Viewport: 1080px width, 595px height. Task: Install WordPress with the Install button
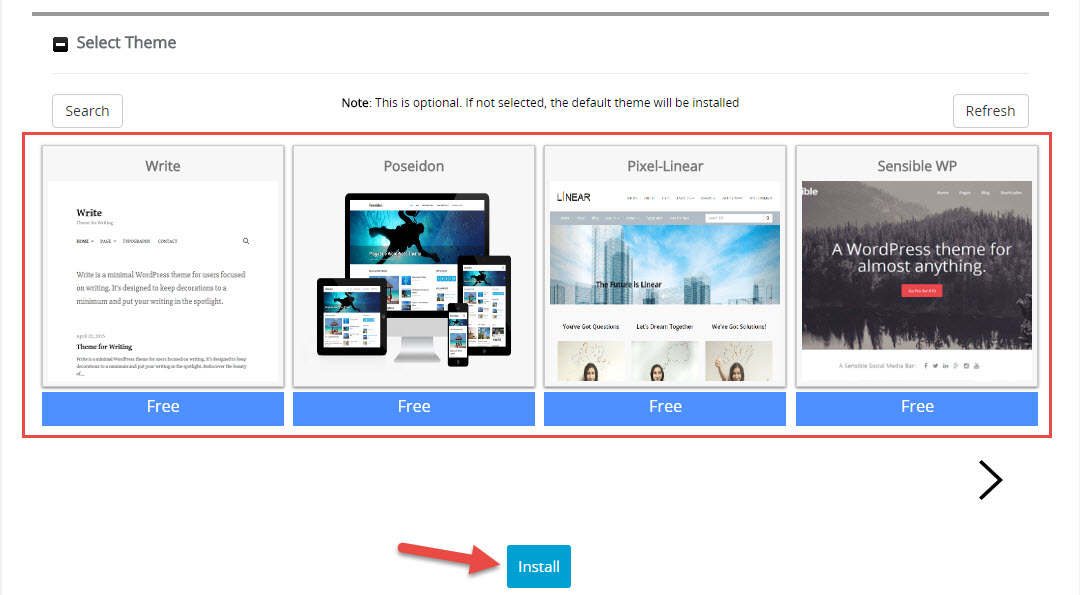tap(539, 566)
